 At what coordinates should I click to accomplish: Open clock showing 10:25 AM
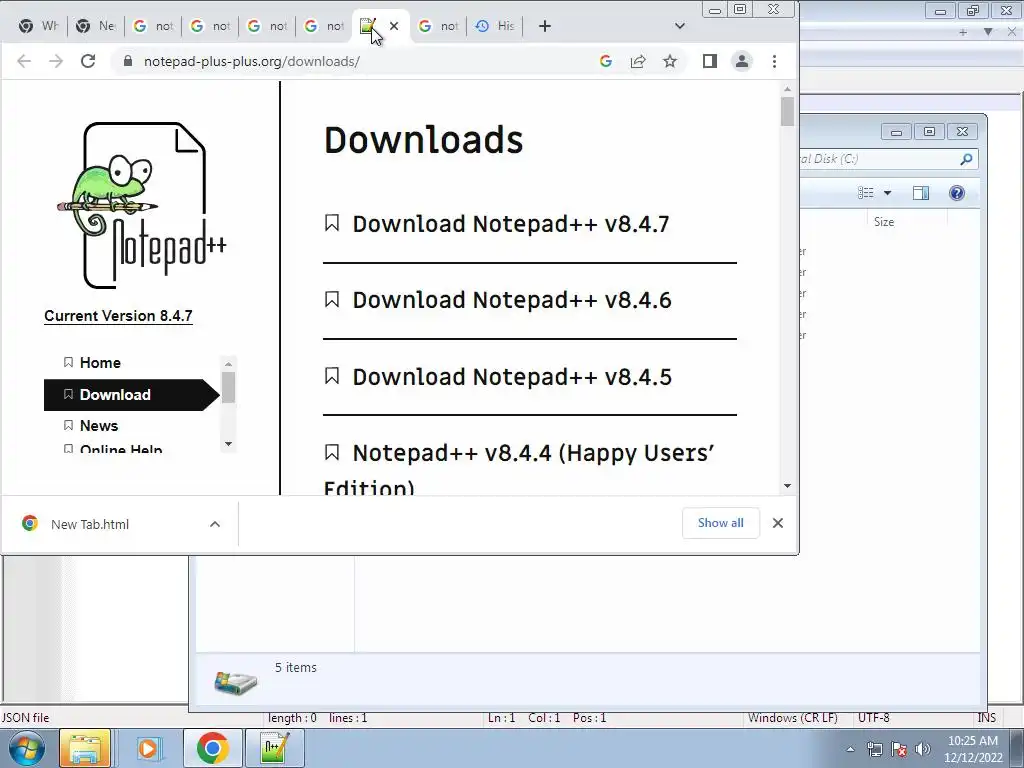pos(973,749)
